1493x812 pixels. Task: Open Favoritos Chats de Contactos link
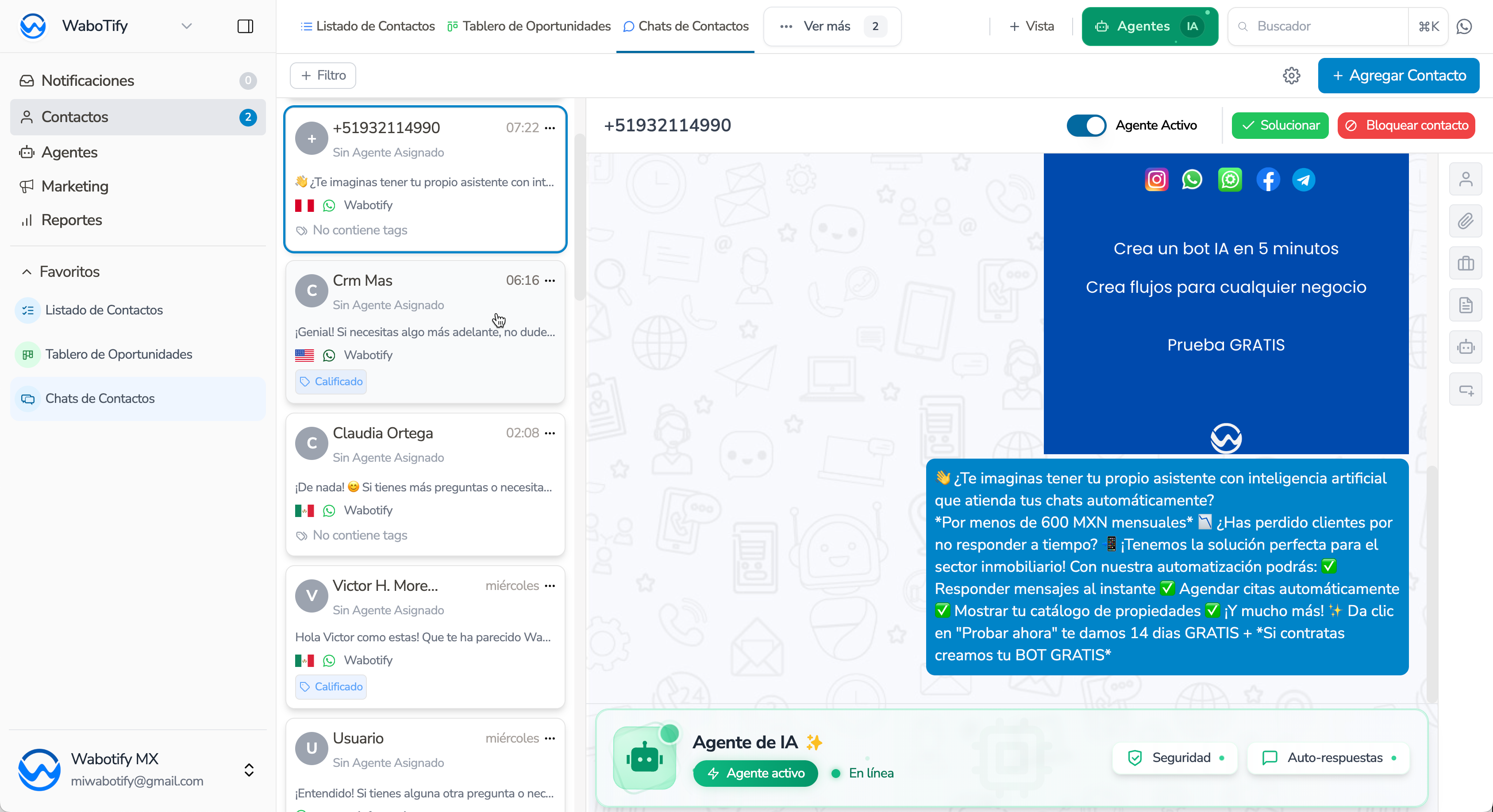pos(138,398)
